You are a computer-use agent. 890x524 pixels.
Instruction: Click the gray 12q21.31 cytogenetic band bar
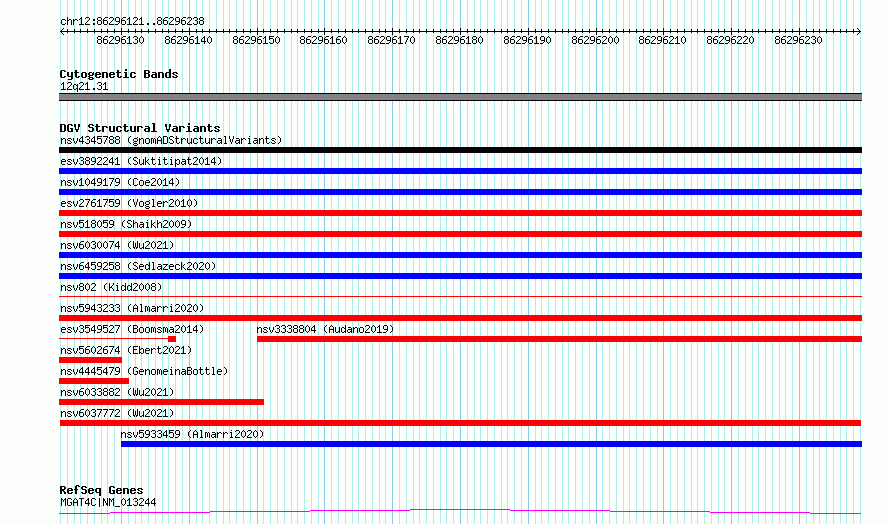(x=460, y=97)
